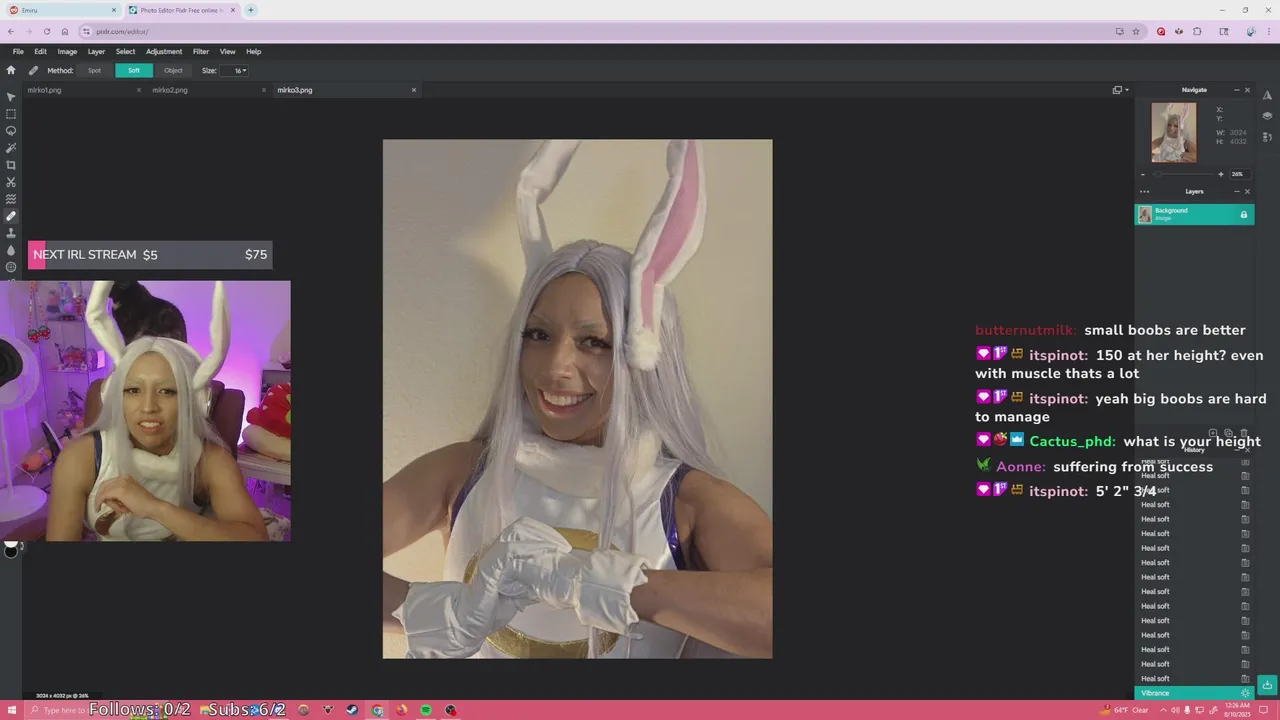
Task: Select the Crop tool
Action: pyautogui.click(x=11, y=165)
